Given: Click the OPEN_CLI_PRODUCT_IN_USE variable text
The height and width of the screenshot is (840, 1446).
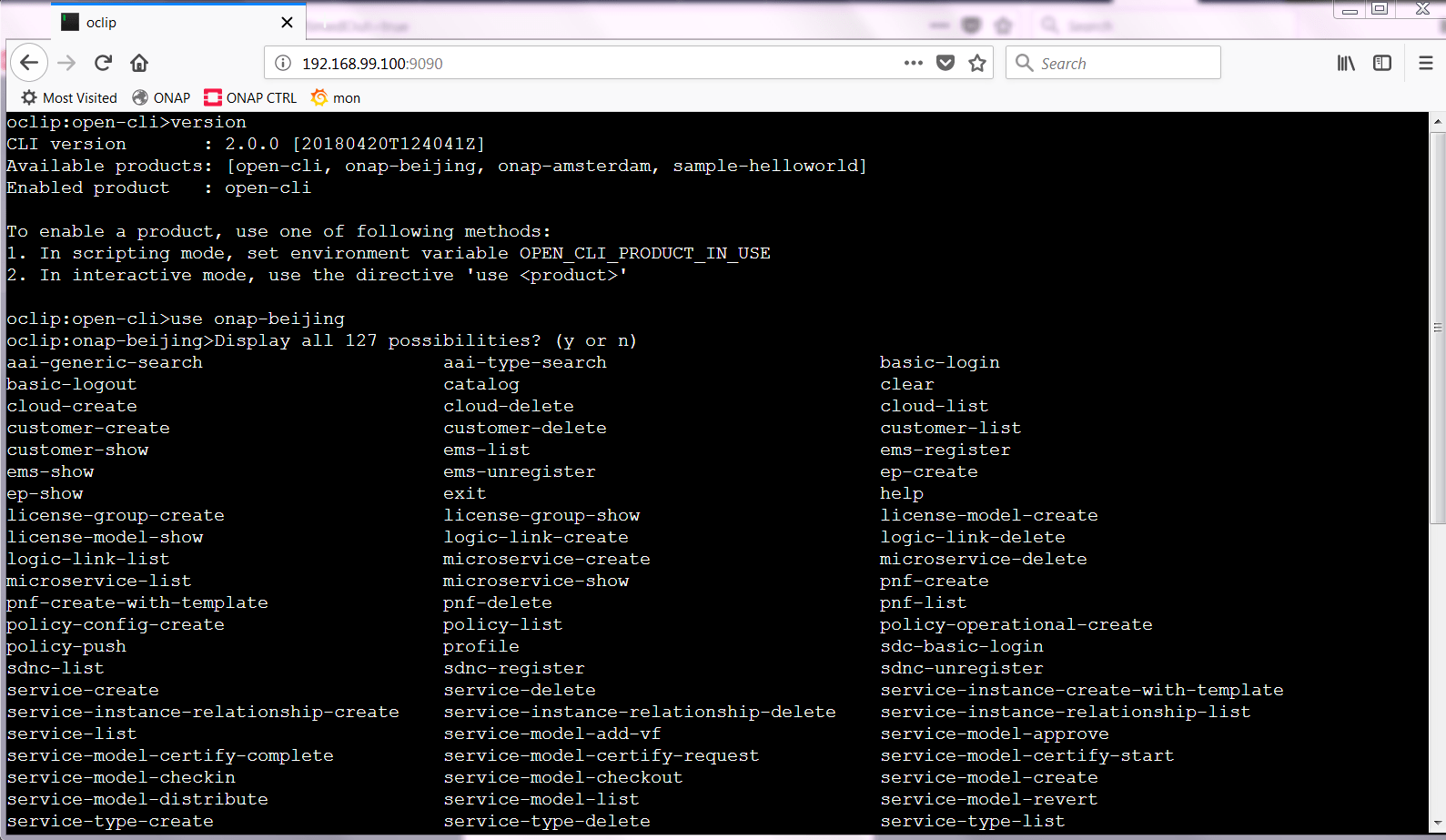Looking at the screenshot, I should coord(645,253).
